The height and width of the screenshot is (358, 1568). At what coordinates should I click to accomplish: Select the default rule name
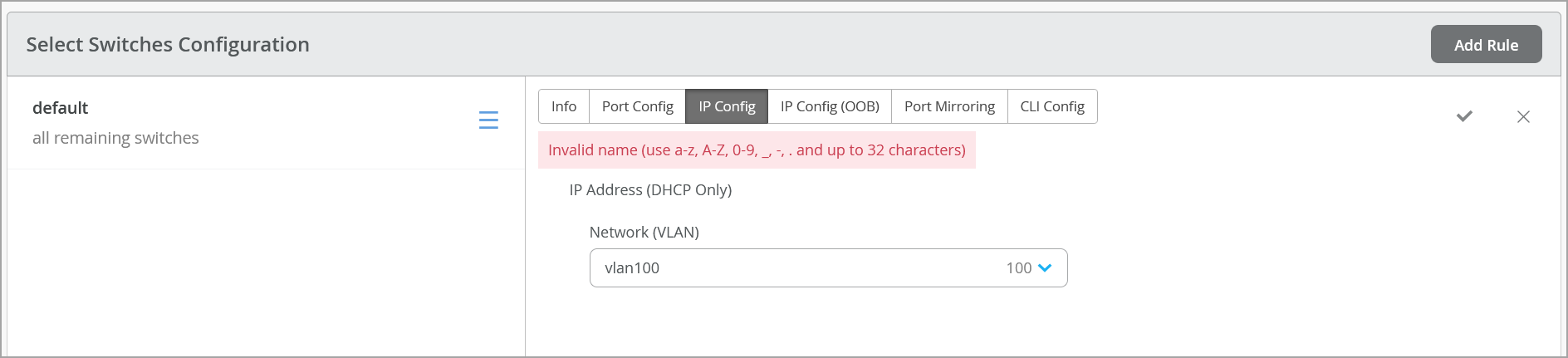tap(60, 108)
